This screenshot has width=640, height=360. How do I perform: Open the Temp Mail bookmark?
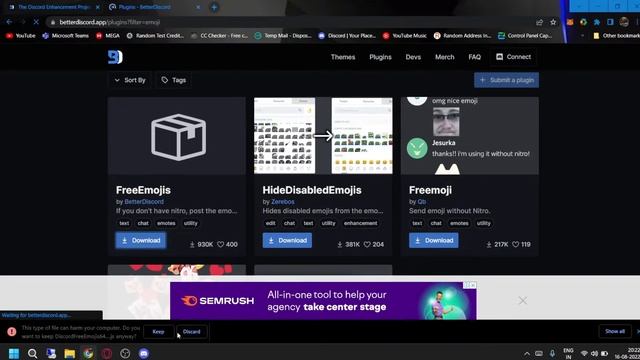pos(283,36)
